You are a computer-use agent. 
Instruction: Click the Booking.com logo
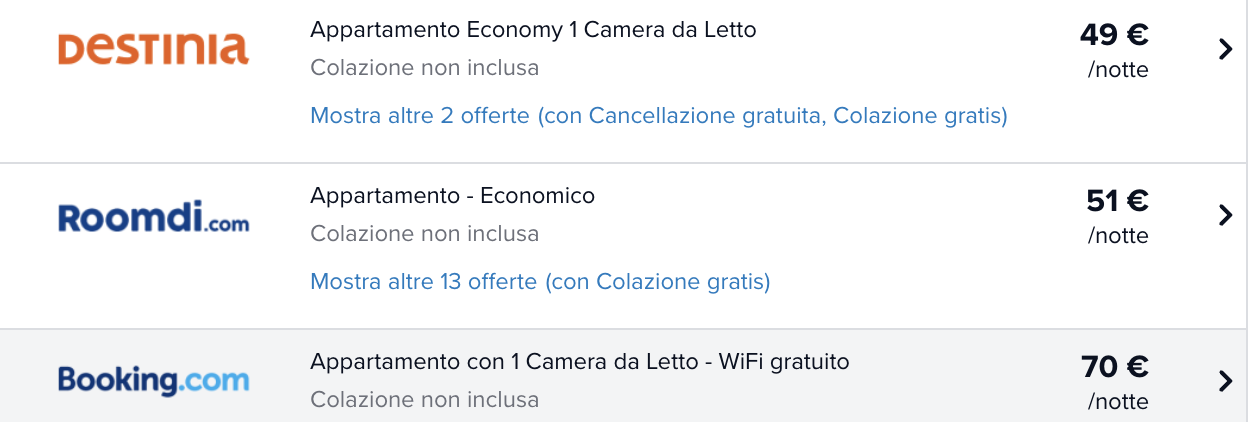point(153,380)
